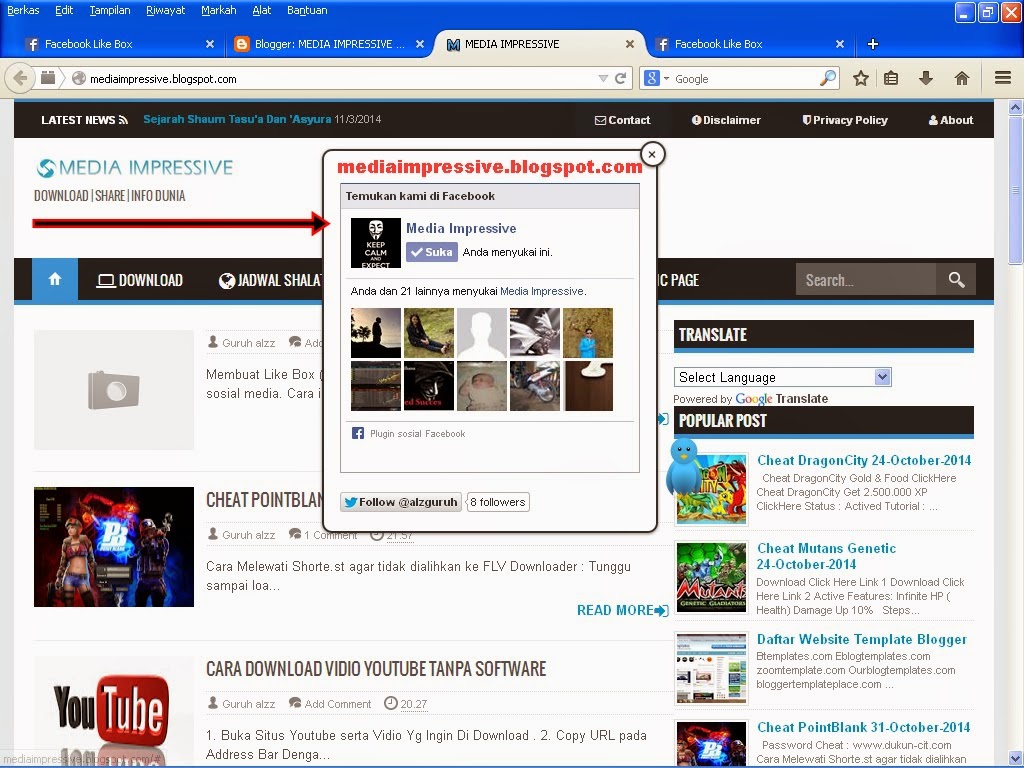Click the silhouette follower photo in like box

click(376, 333)
